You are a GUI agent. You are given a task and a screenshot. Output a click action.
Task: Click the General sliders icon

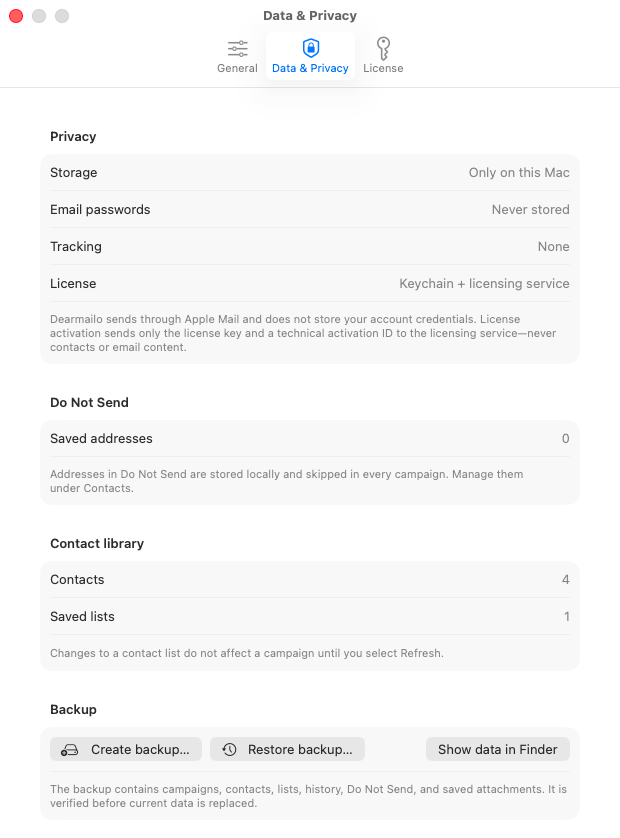(237, 49)
